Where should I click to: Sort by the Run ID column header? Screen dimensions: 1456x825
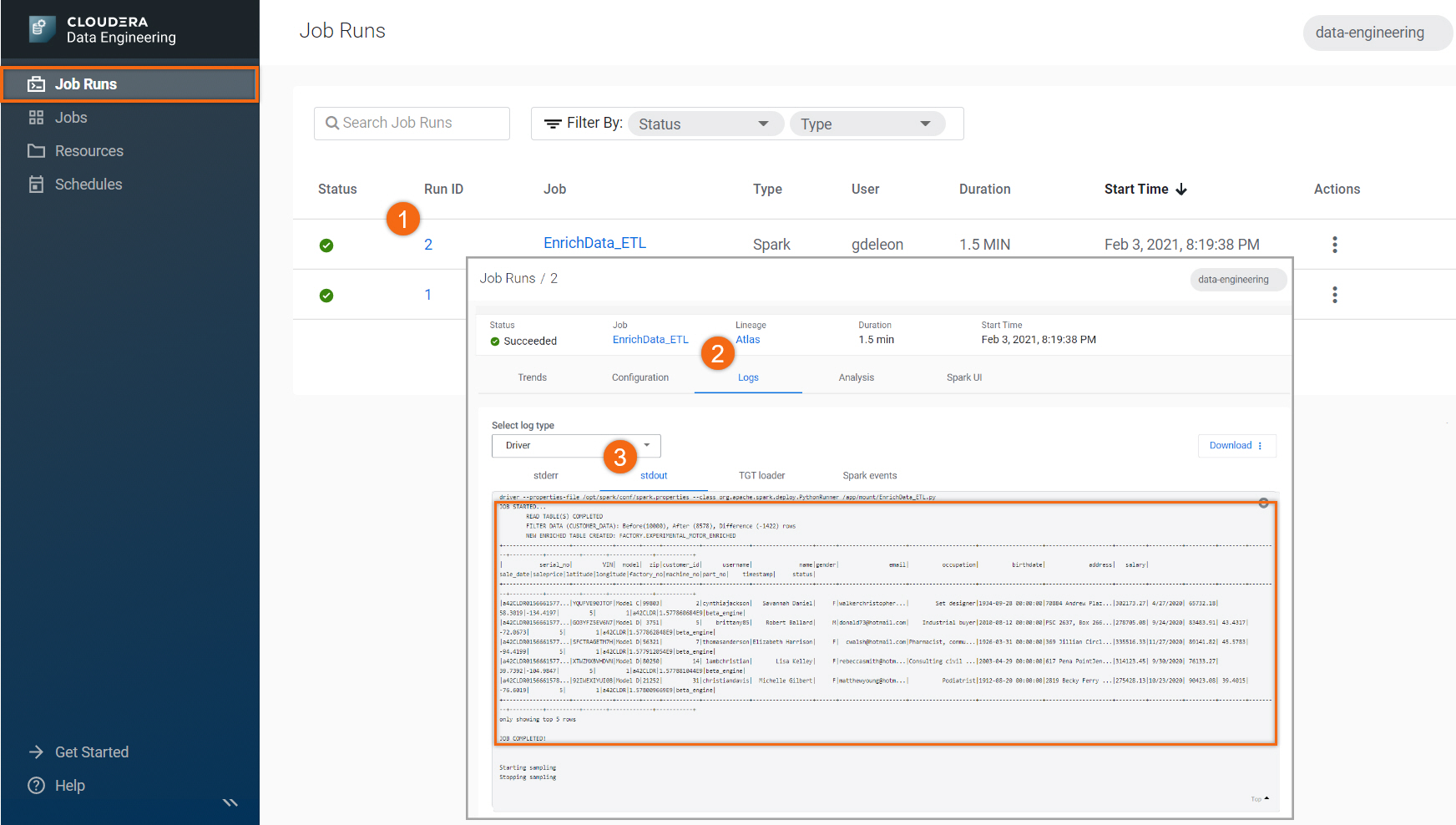pyautogui.click(x=443, y=190)
